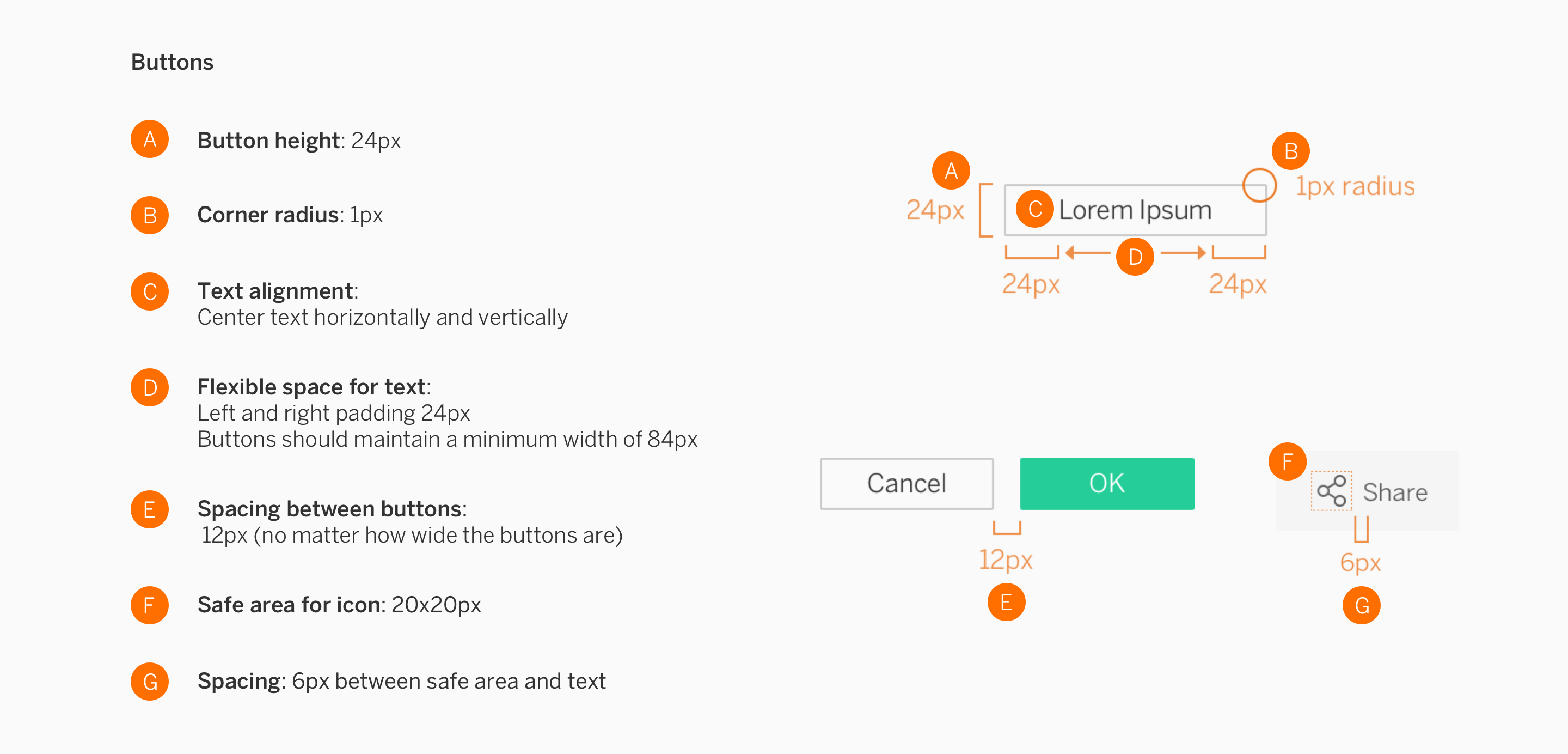The width and height of the screenshot is (1568, 754).
Task: Click the Lorem Ipsum button text
Action: (1135, 210)
